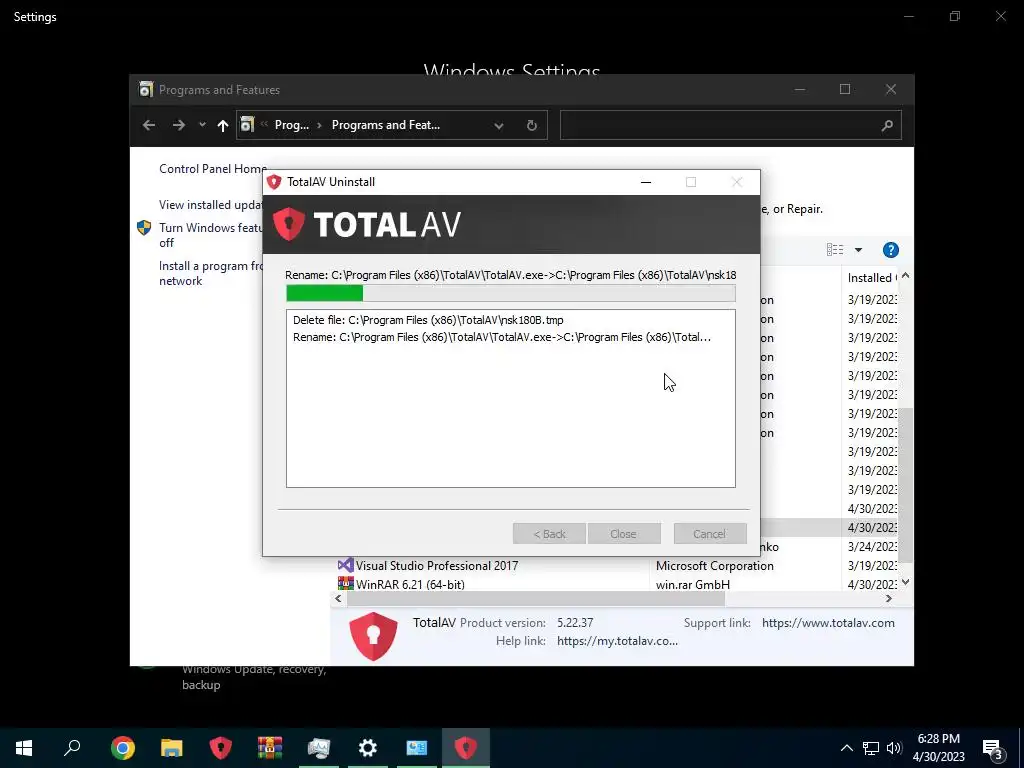Go up one level in Programs and Features
This screenshot has width=1024, height=768.
tap(223, 125)
